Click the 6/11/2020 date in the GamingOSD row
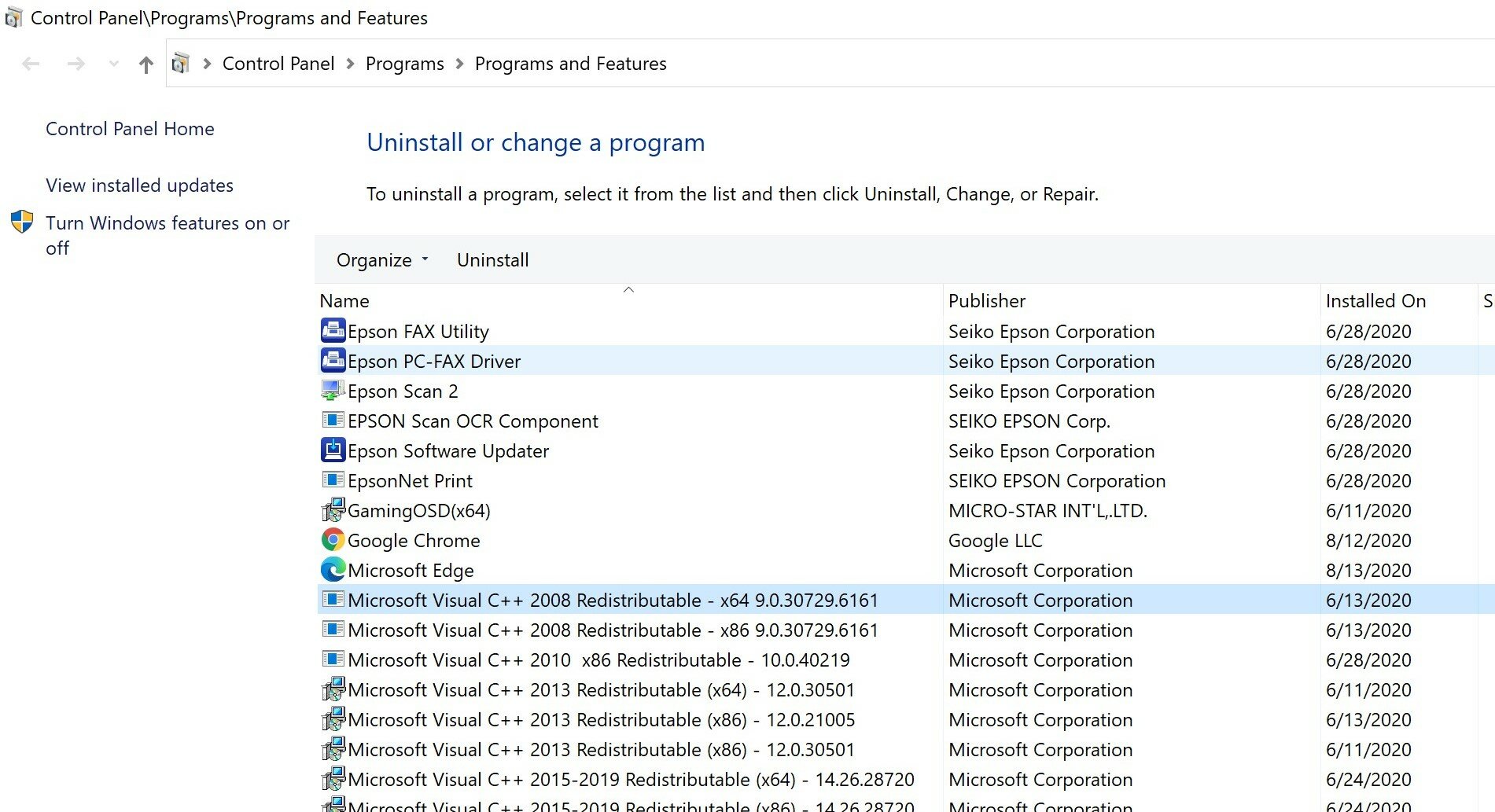The image size is (1495, 812). pos(1368,511)
